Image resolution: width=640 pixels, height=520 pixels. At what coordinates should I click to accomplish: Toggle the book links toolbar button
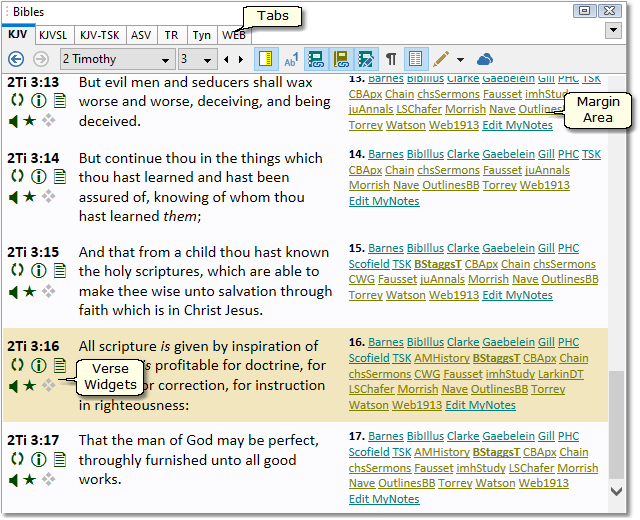tap(341, 59)
